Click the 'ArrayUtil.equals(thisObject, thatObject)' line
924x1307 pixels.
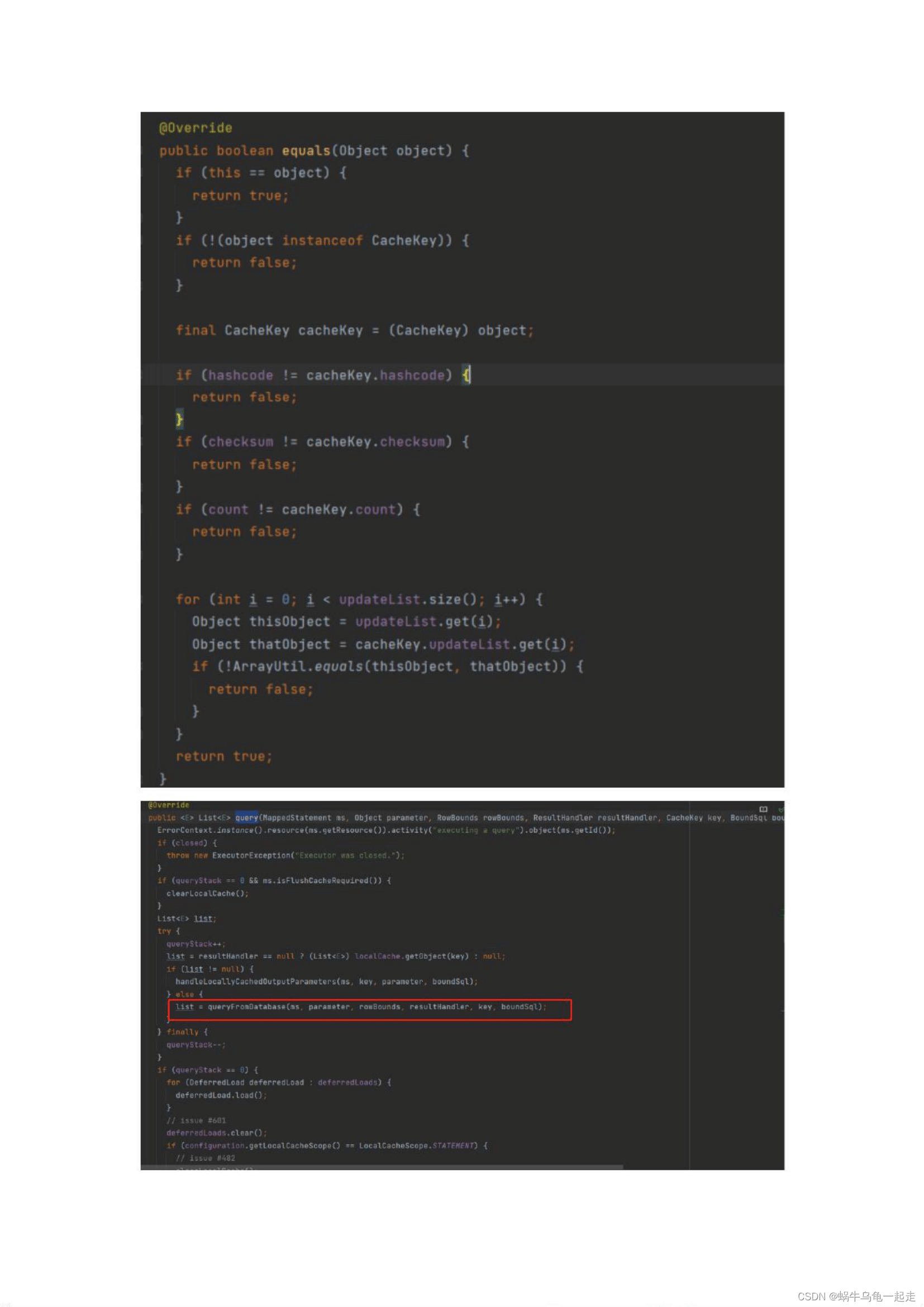pyautogui.click(x=388, y=667)
